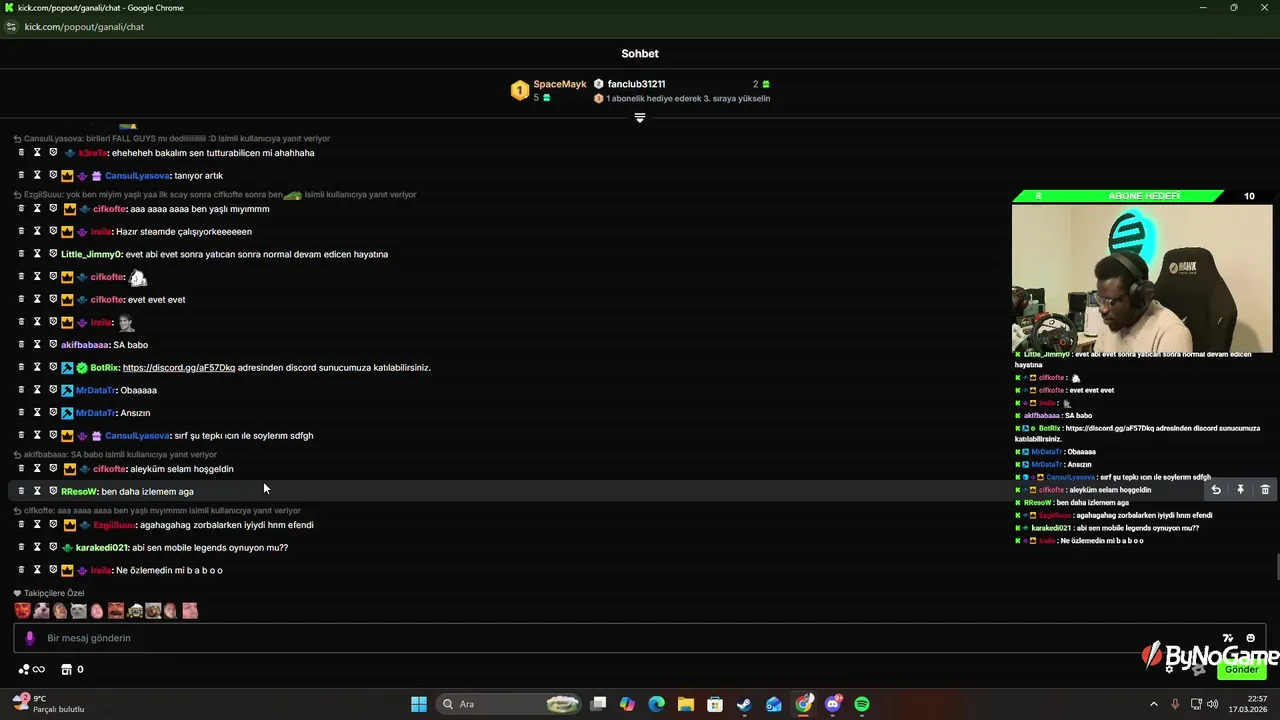Open akifbabaaa's user card

pos(84,345)
